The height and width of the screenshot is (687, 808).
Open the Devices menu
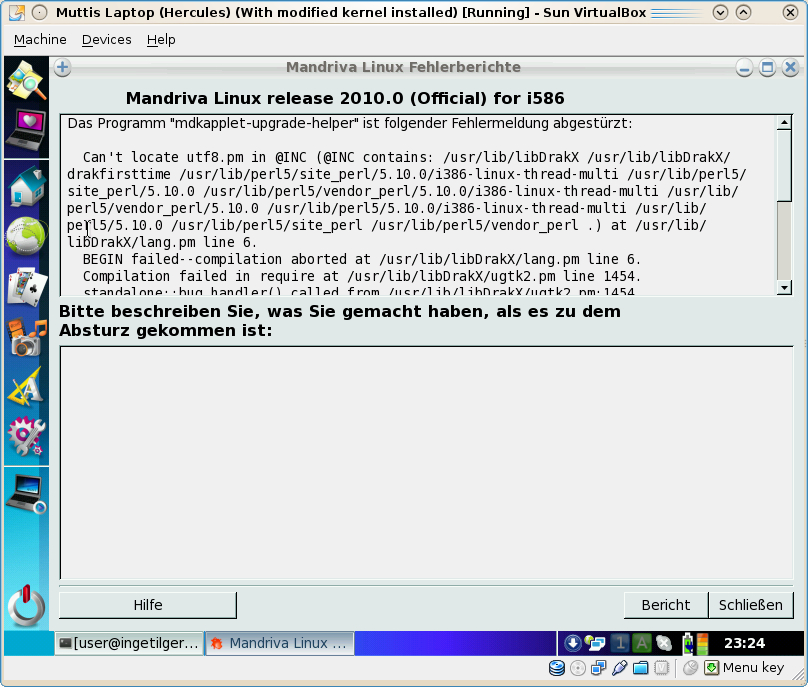106,40
